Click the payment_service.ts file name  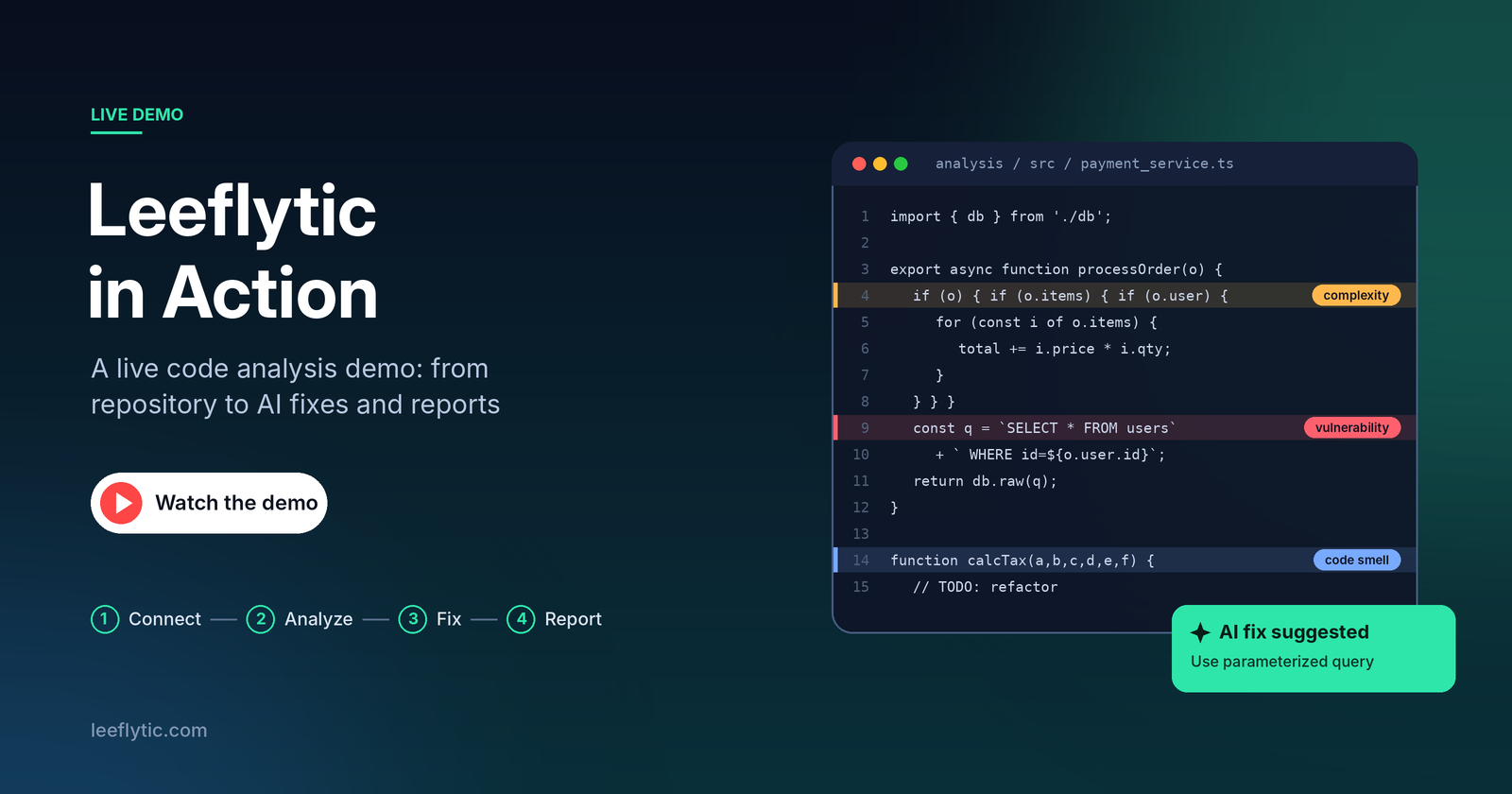pyautogui.click(x=1157, y=164)
